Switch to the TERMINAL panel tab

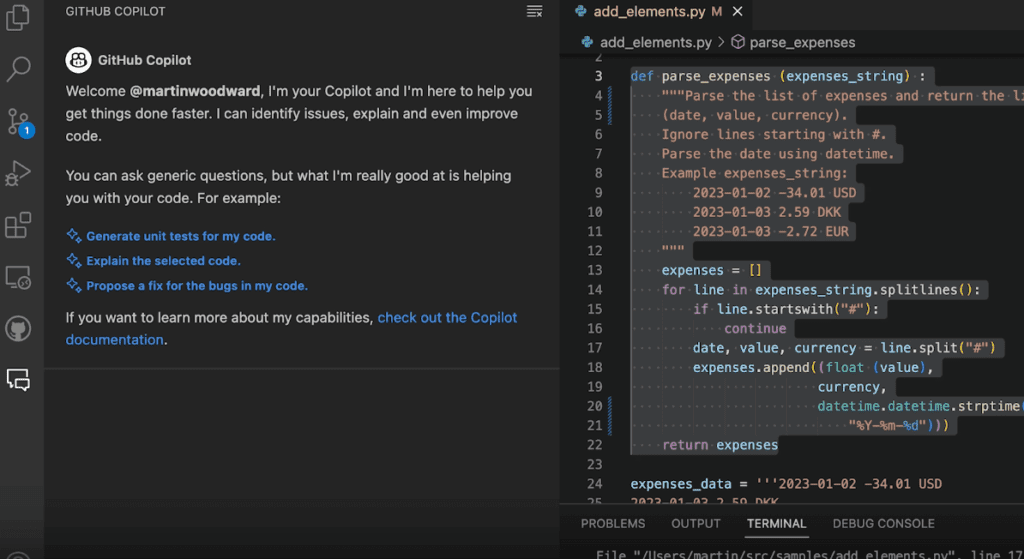[x=776, y=524]
